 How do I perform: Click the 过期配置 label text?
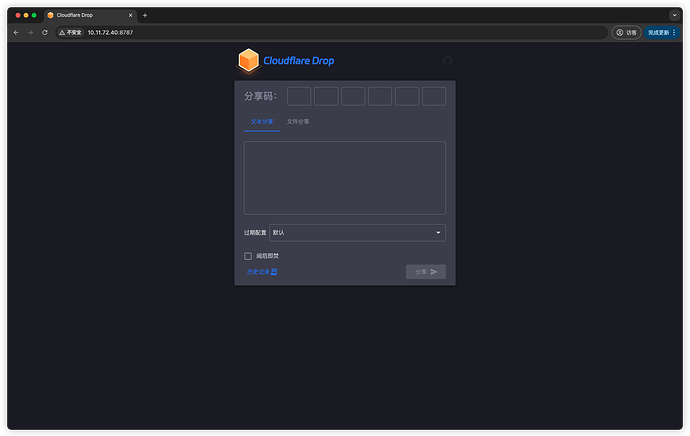255,233
